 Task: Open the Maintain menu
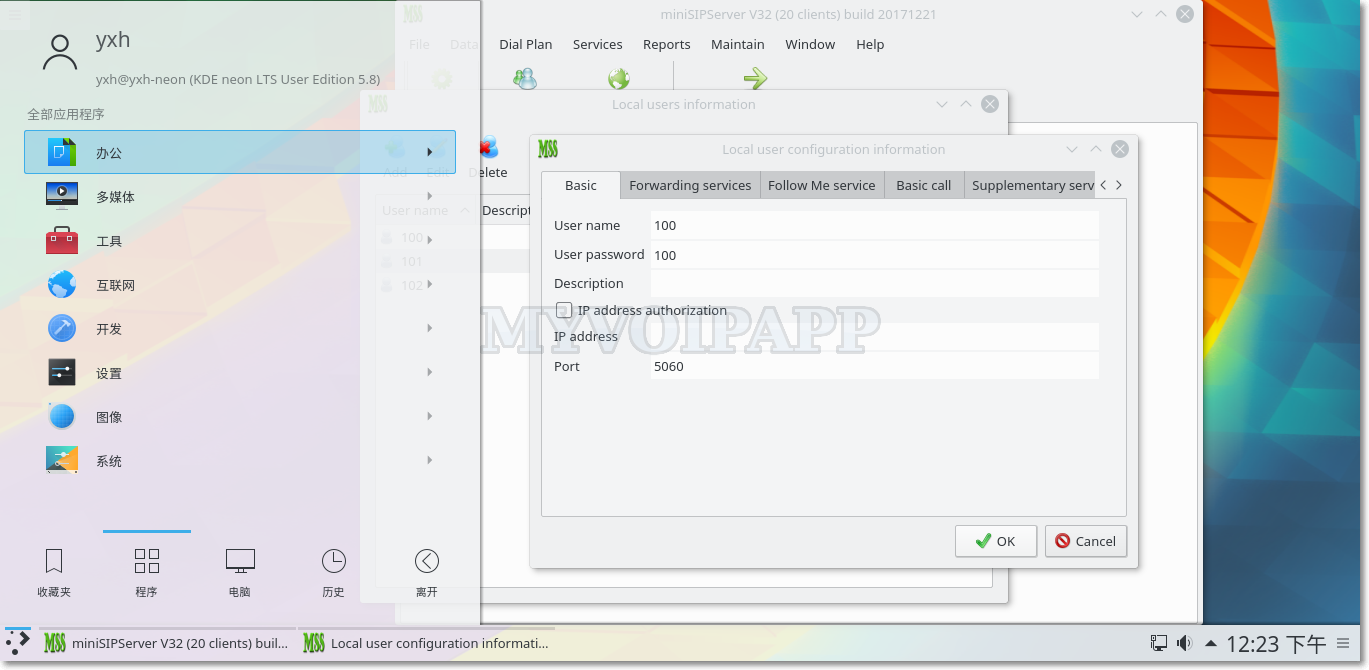(x=738, y=44)
